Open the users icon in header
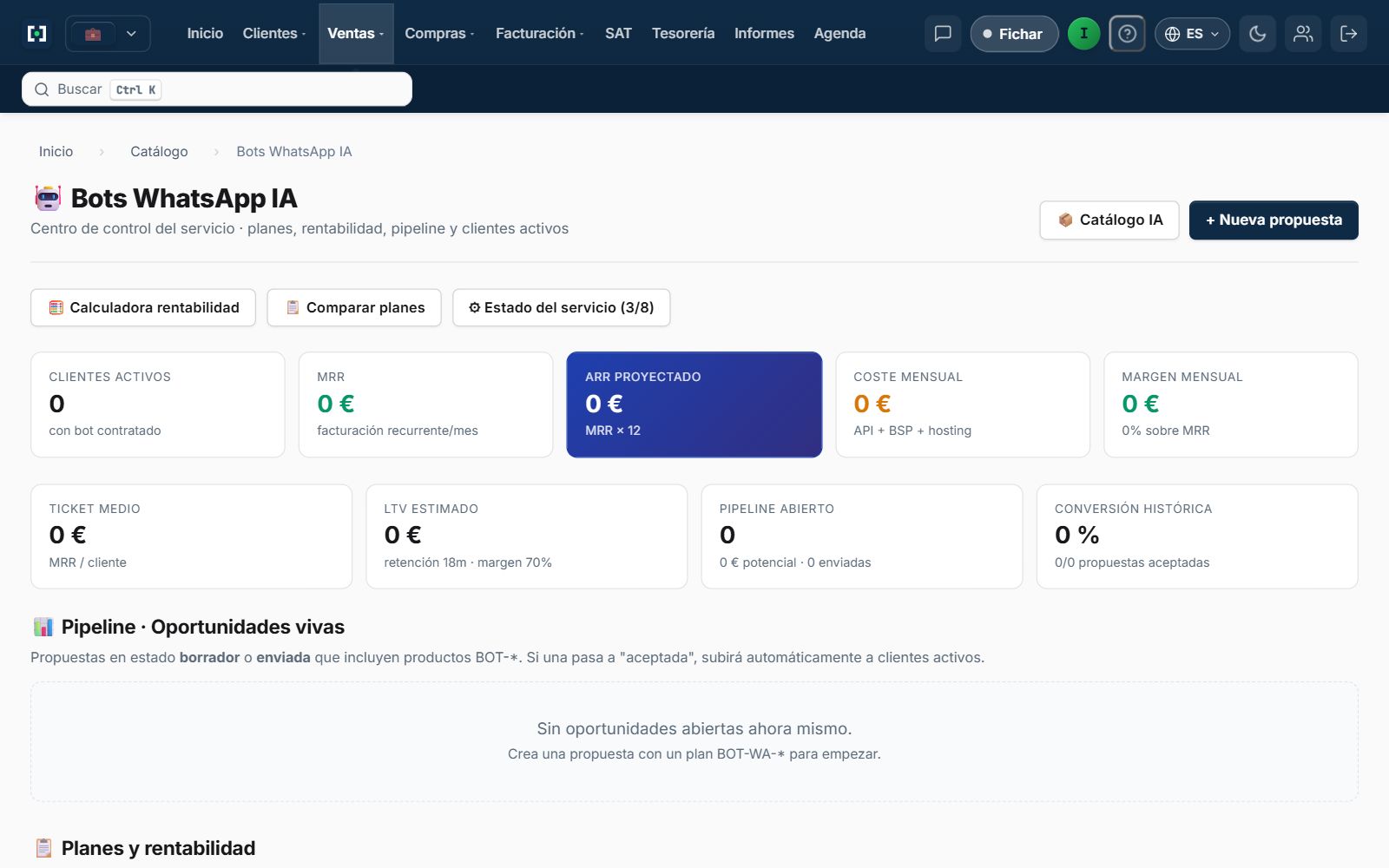The image size is (1389, 868). (x=1303, y=34)
